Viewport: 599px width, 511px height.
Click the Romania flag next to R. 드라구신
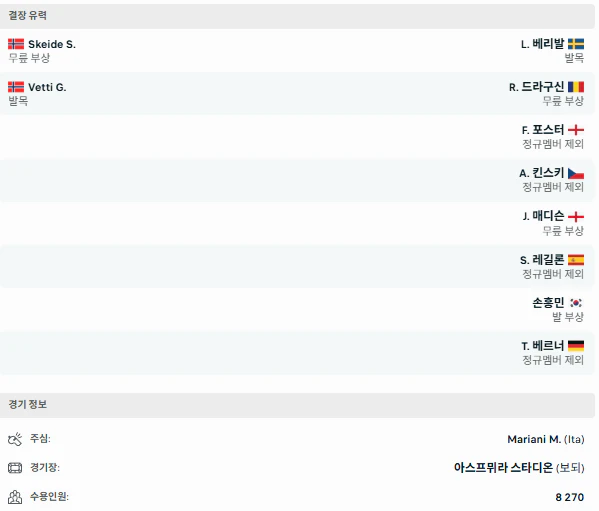click(x=576, y=87)
